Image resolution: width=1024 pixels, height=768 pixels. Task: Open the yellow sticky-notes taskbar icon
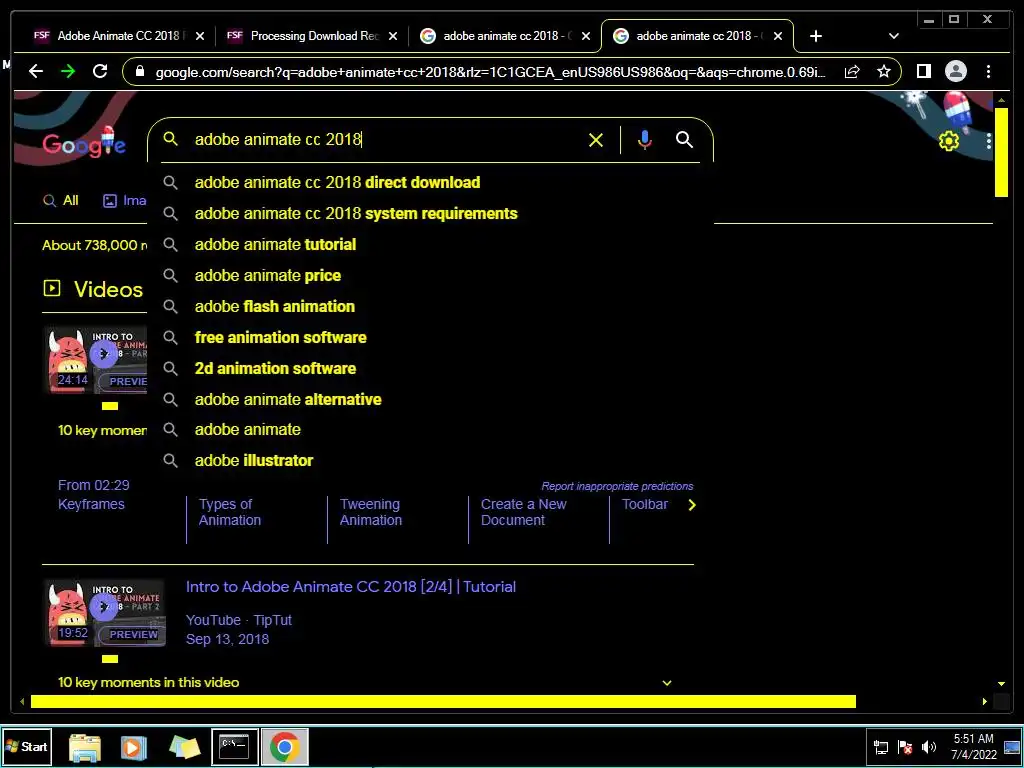click(184, 747)
